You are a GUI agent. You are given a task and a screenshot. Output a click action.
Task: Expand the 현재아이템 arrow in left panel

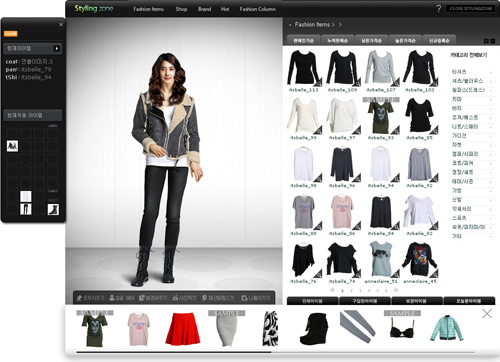[x=57, y=49]
